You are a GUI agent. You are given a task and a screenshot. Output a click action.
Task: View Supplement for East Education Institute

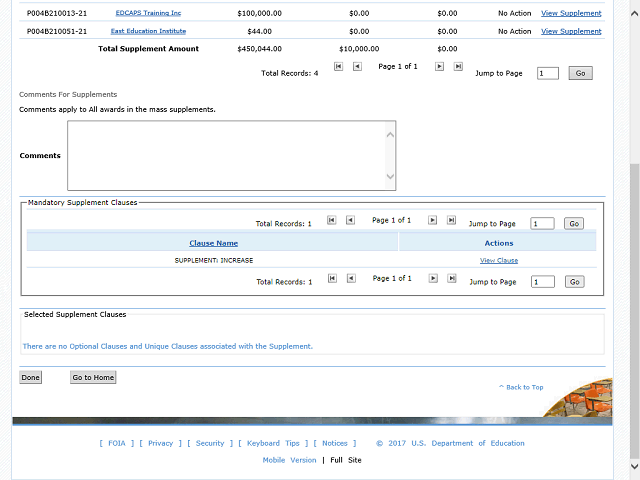coord(571,31)
